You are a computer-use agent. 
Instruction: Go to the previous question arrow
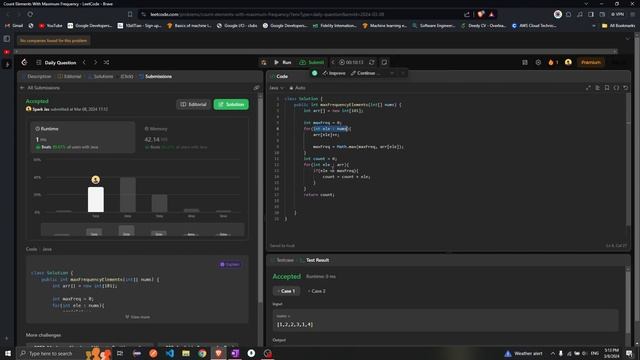click(84, 62)
